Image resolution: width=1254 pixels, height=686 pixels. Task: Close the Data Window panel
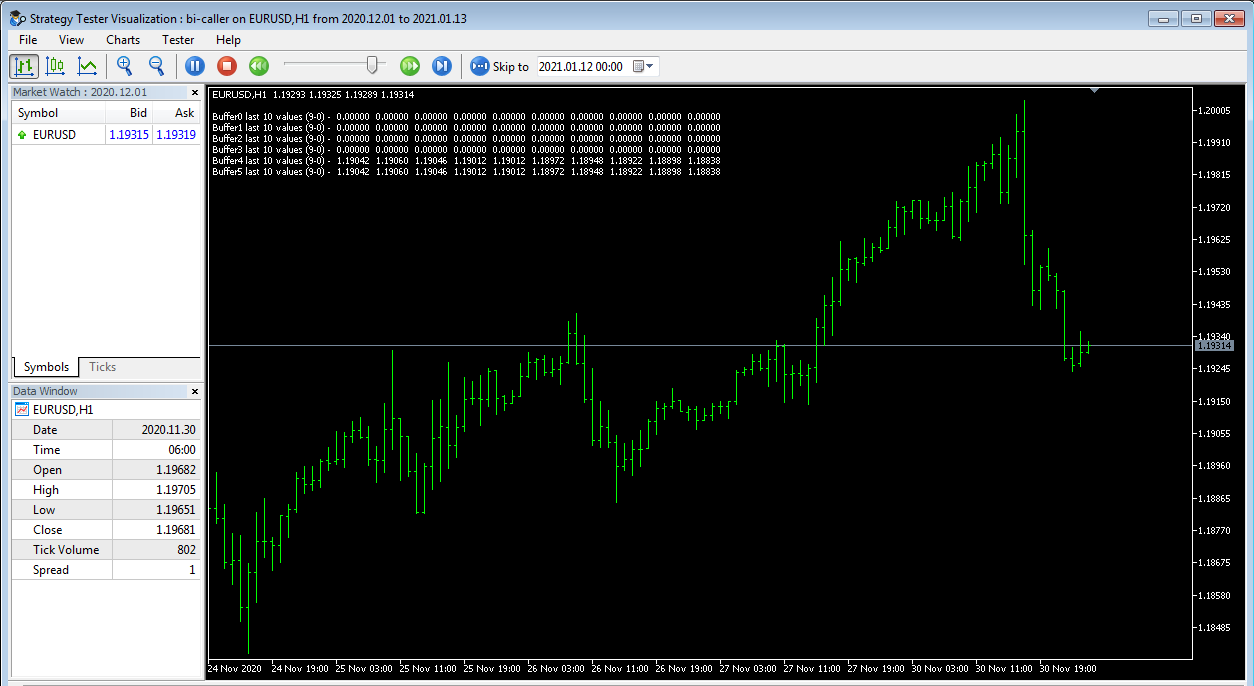pos(195,391)
